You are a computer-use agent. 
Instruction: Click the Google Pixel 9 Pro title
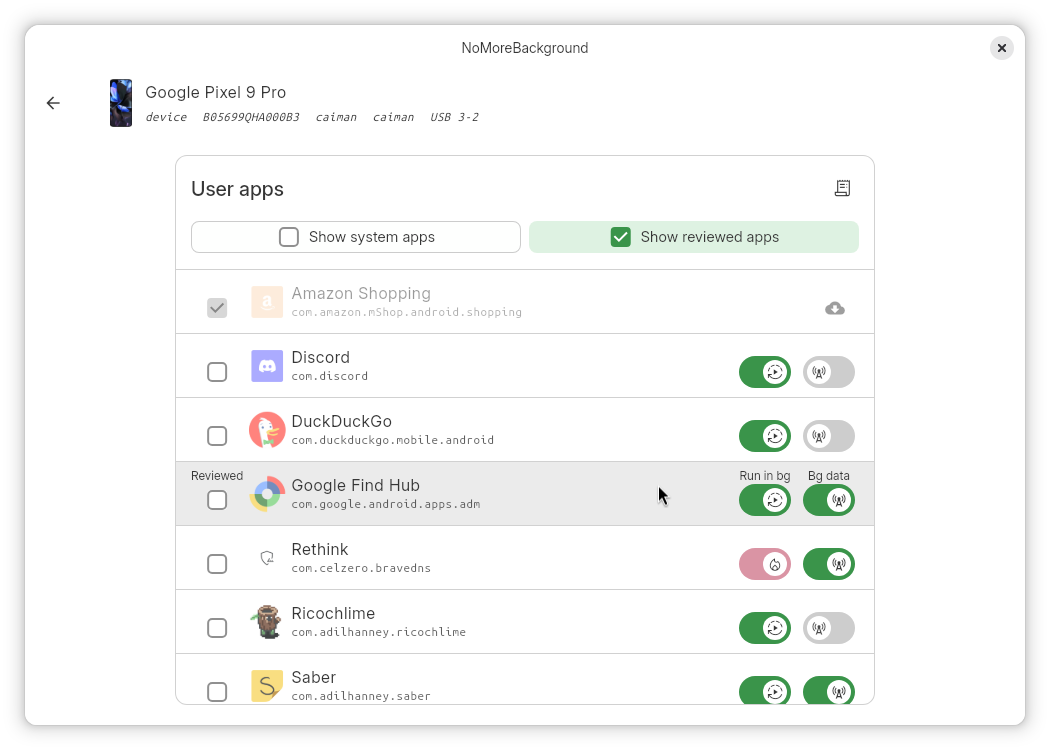[216, 92]
